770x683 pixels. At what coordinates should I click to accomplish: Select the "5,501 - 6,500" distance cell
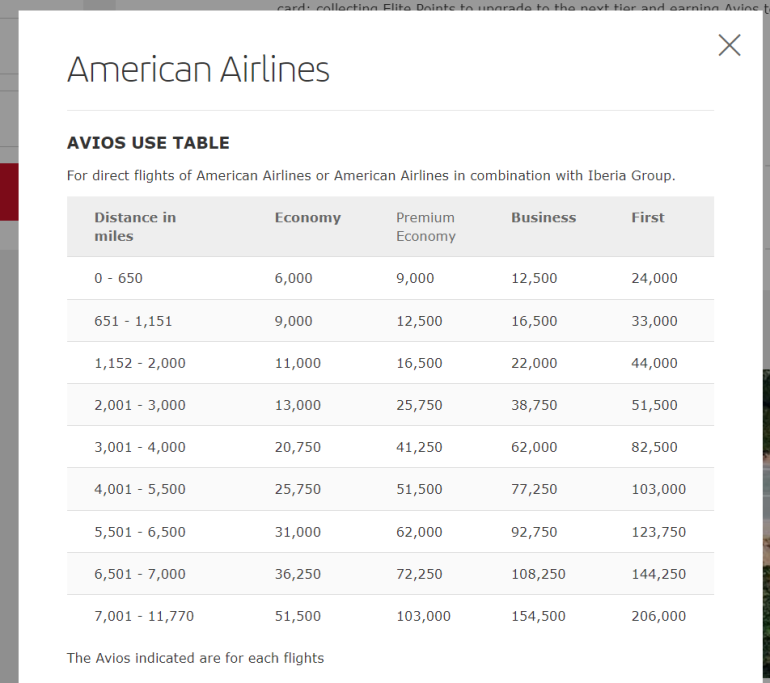pos(140,532)
